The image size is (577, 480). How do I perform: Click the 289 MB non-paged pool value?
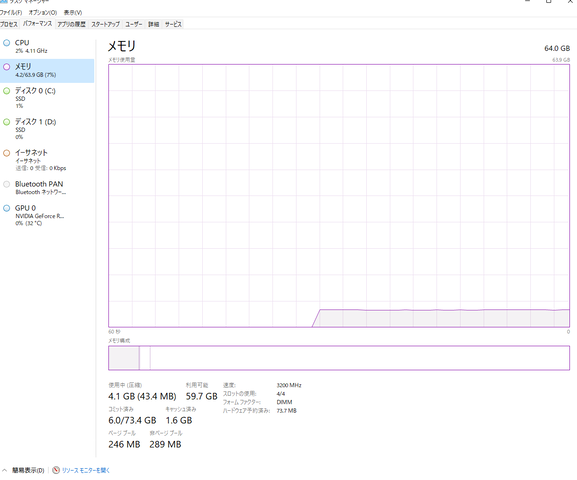pos(165,444)
